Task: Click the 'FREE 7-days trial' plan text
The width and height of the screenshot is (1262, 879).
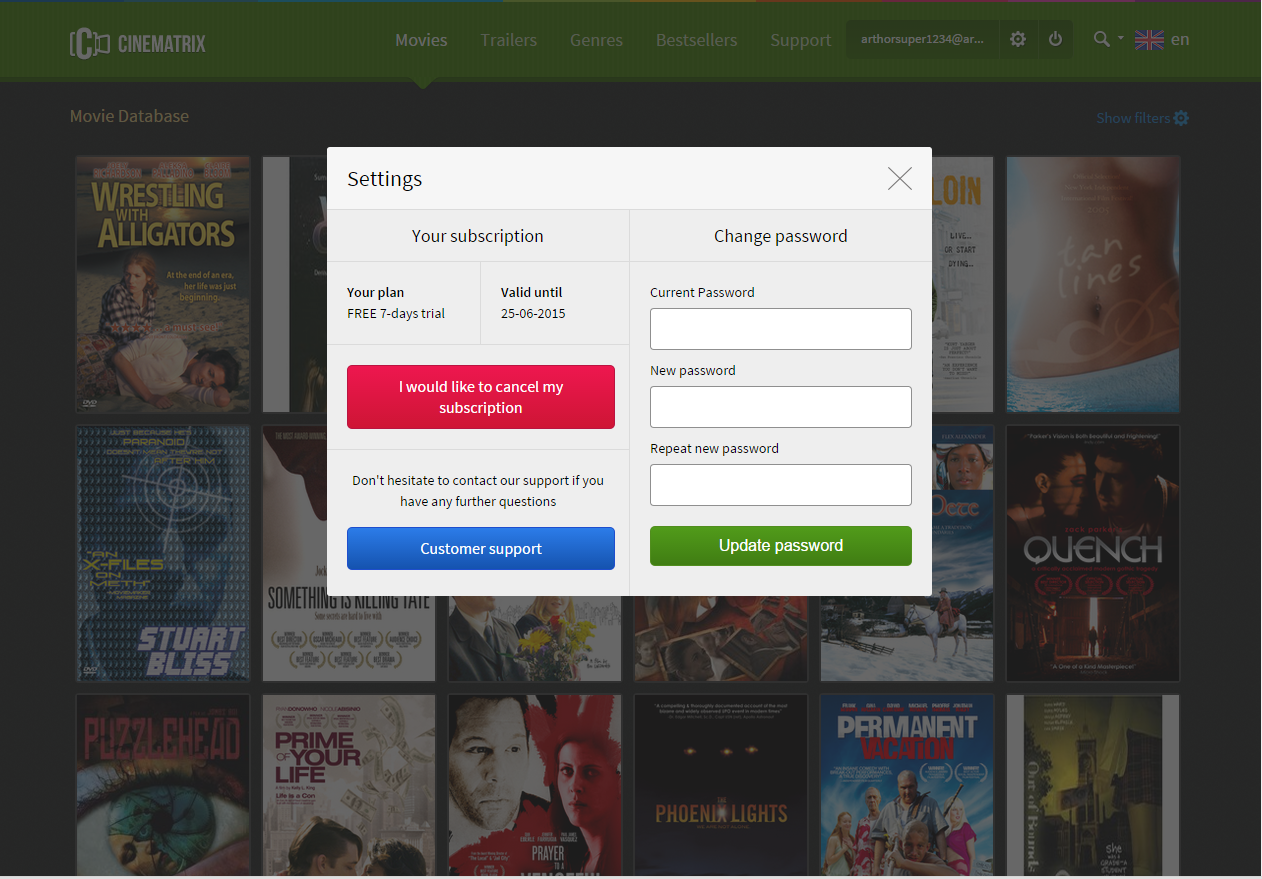Action: point(396,314)
